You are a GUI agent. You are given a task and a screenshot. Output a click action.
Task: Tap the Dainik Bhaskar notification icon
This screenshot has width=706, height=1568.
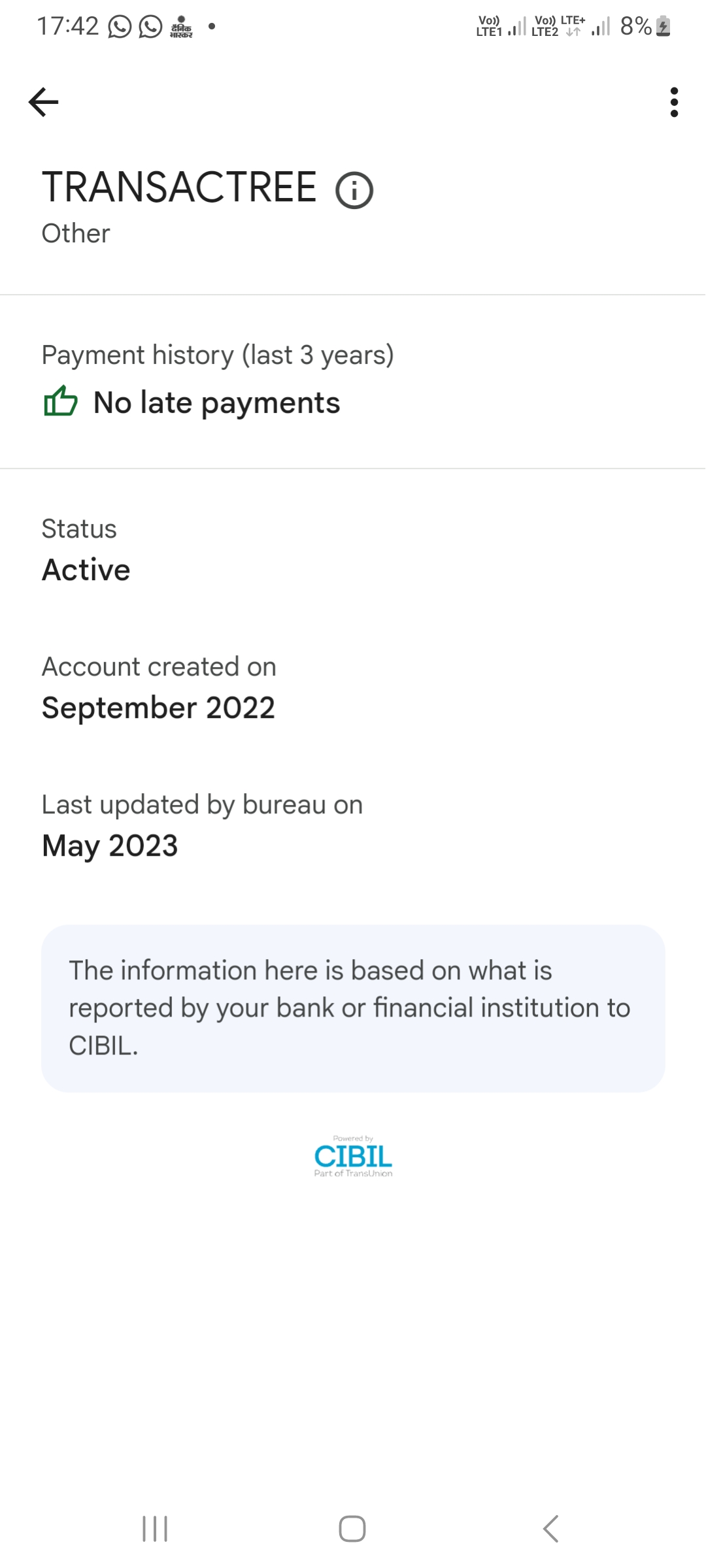click(x=181, y=27)
